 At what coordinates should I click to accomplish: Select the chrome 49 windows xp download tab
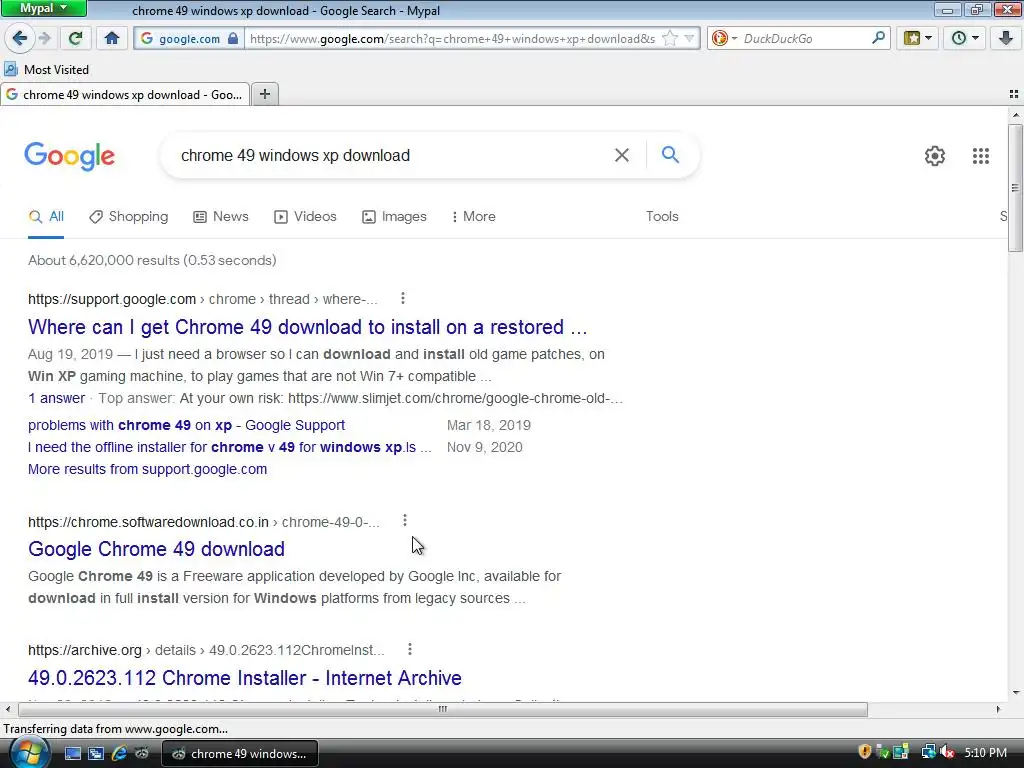coord(125,94)
